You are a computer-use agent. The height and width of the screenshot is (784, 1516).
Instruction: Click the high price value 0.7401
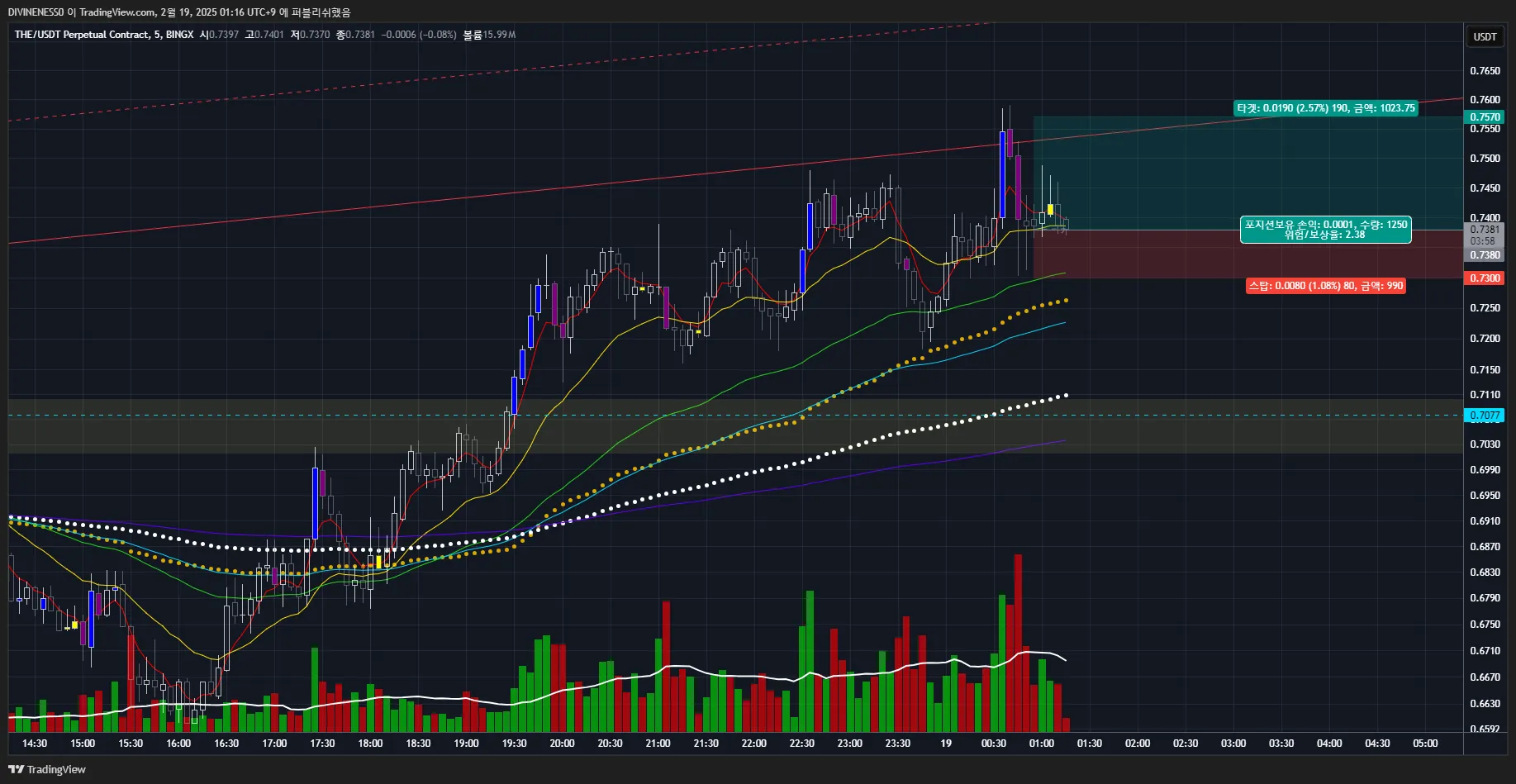(269, 35)
